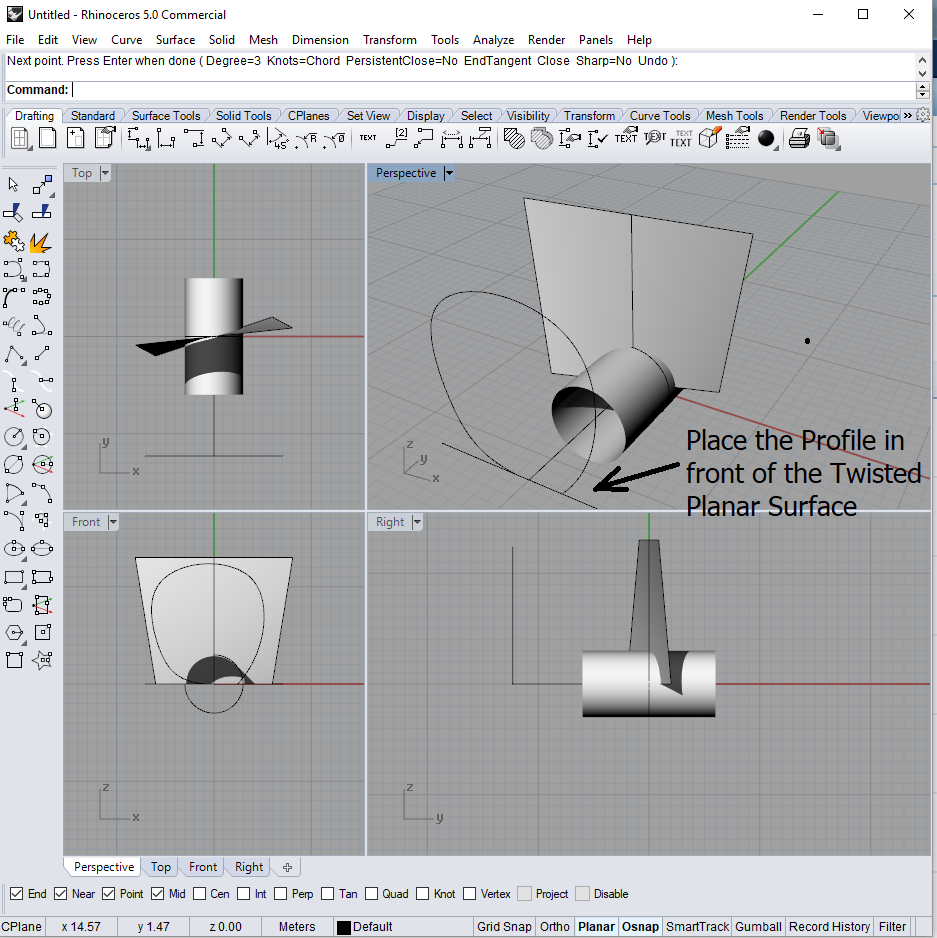Expand the Front viewport title menu arrow
Screen dimensions: 937x938
[113, 522]
